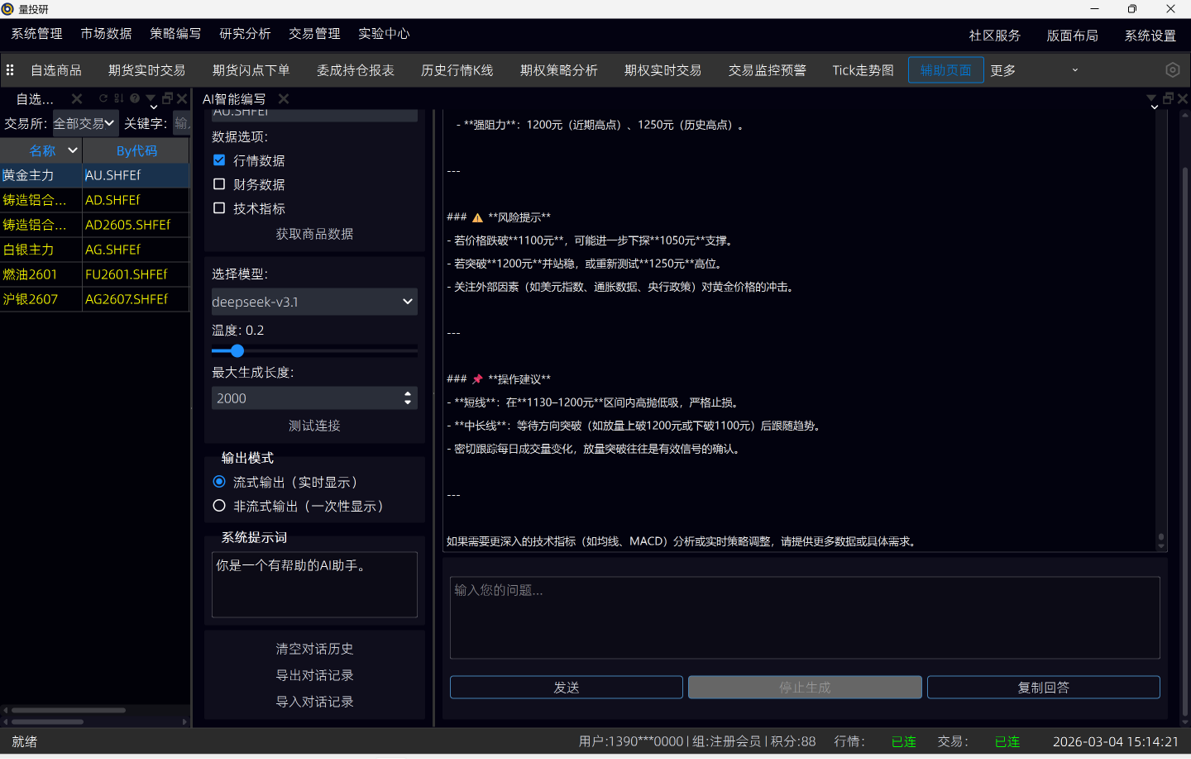Float the watchlist panel via its undock icon
1191x759 pixels.
167,98
